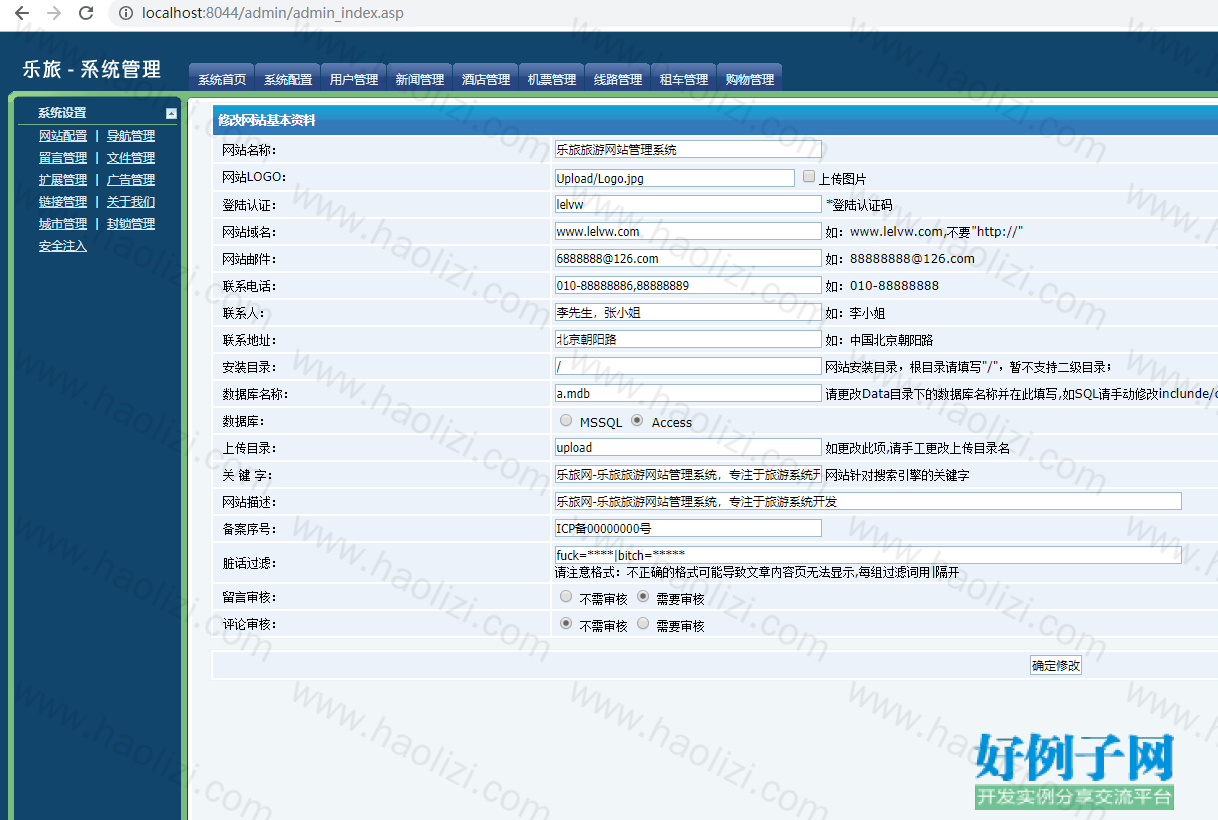Go to 留言管理 link

pyautogui.click(x=63, y=158)
